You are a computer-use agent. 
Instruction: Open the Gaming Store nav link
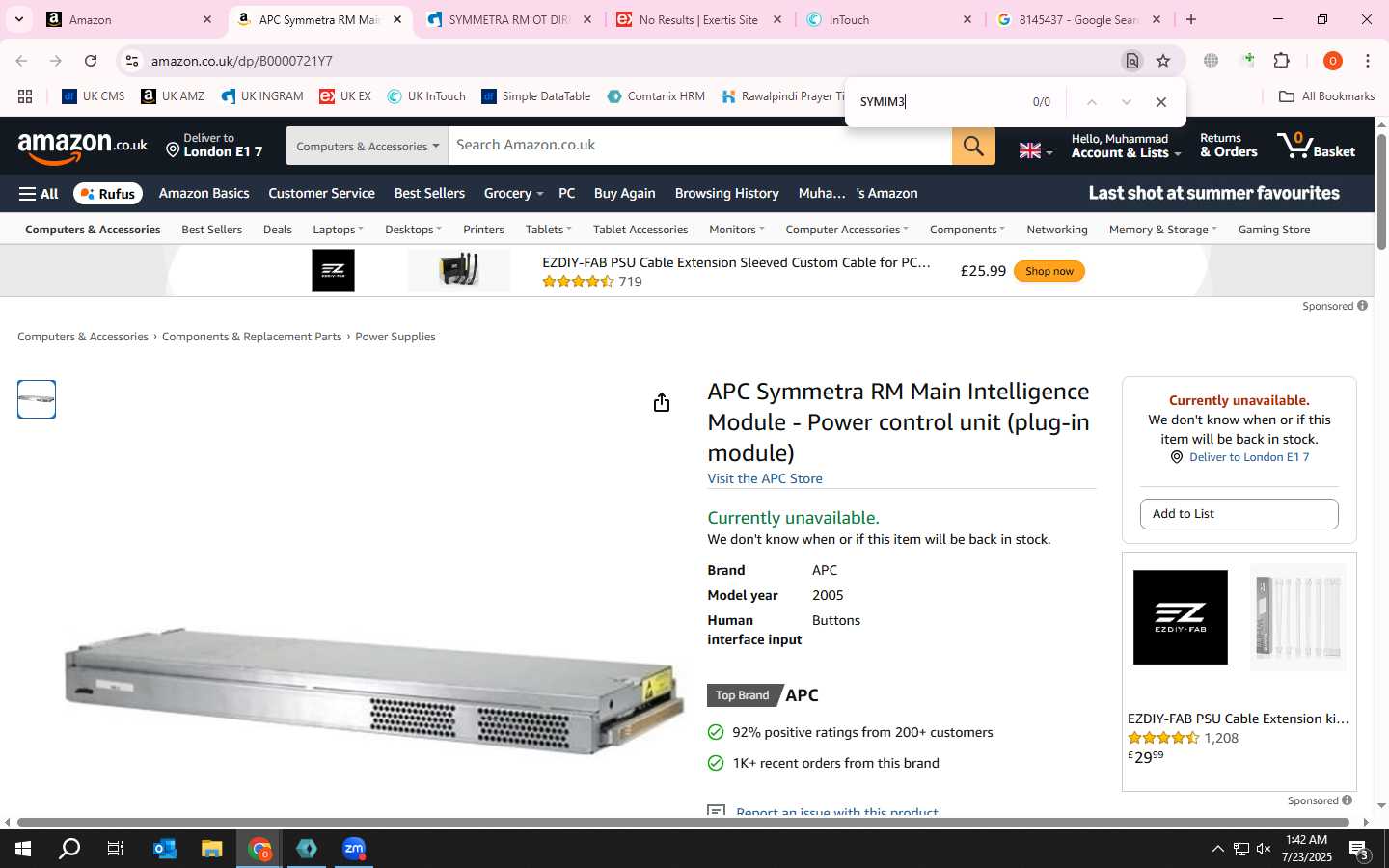click(x=1273, y=230)
